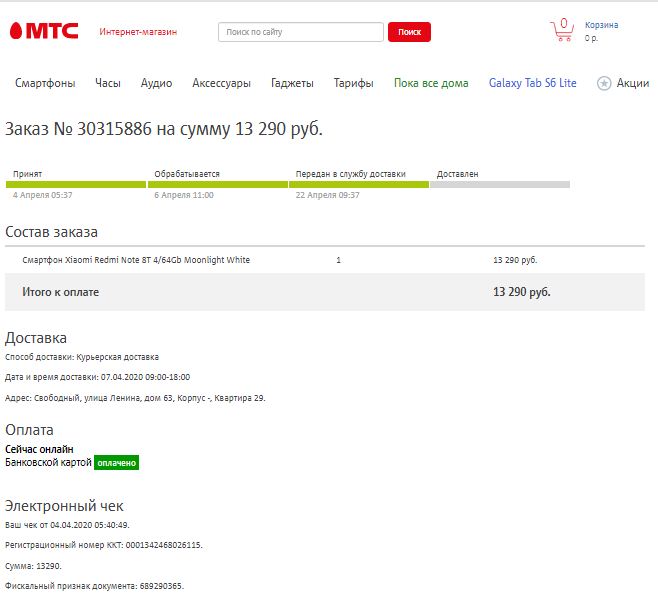Open the Акции menu item
The height and width of the screenshot is (601, 658).
633,83
